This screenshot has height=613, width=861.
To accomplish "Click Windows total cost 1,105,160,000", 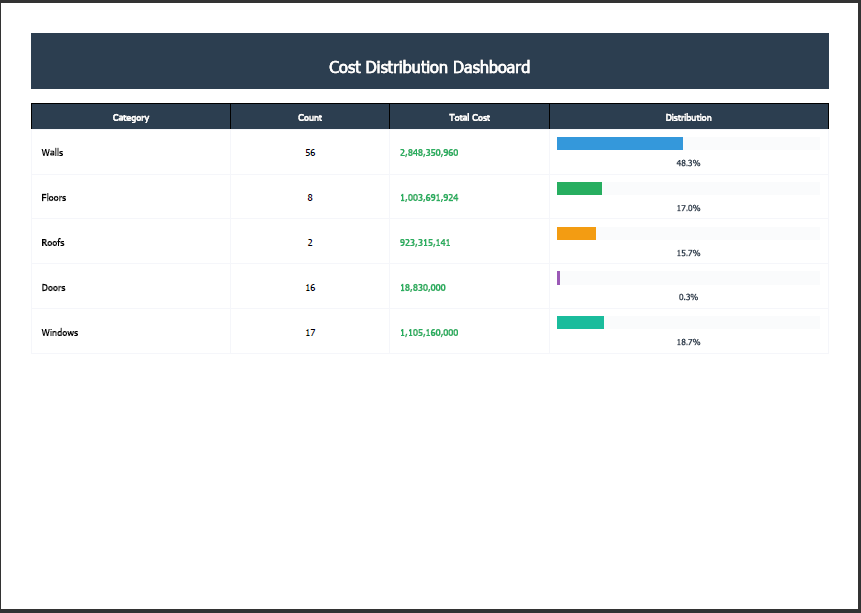I will tap(429, 332).
